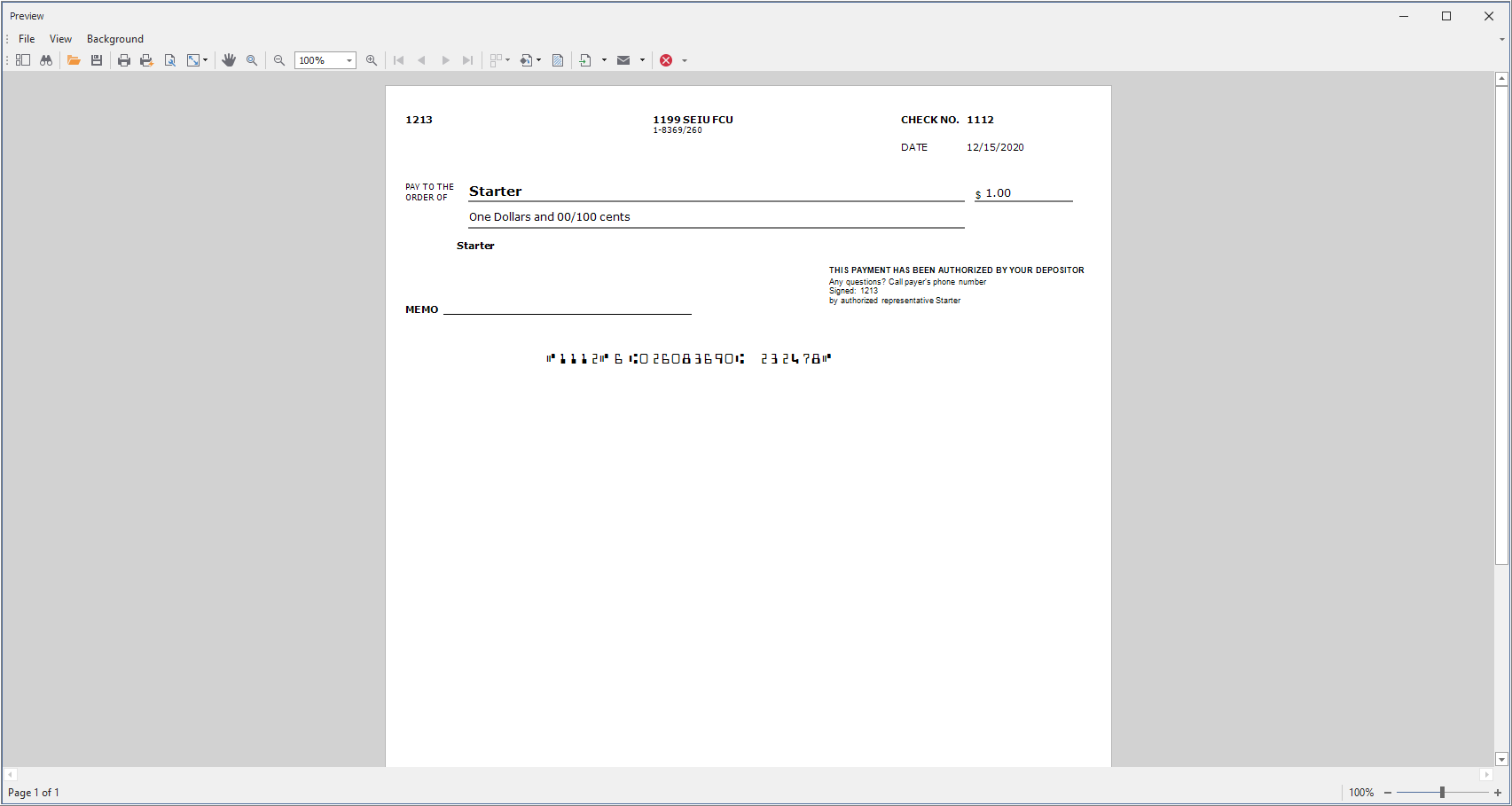The image size is (1512, 806).
Task: Open Page Setup from the toolbar
Action: 170,60
